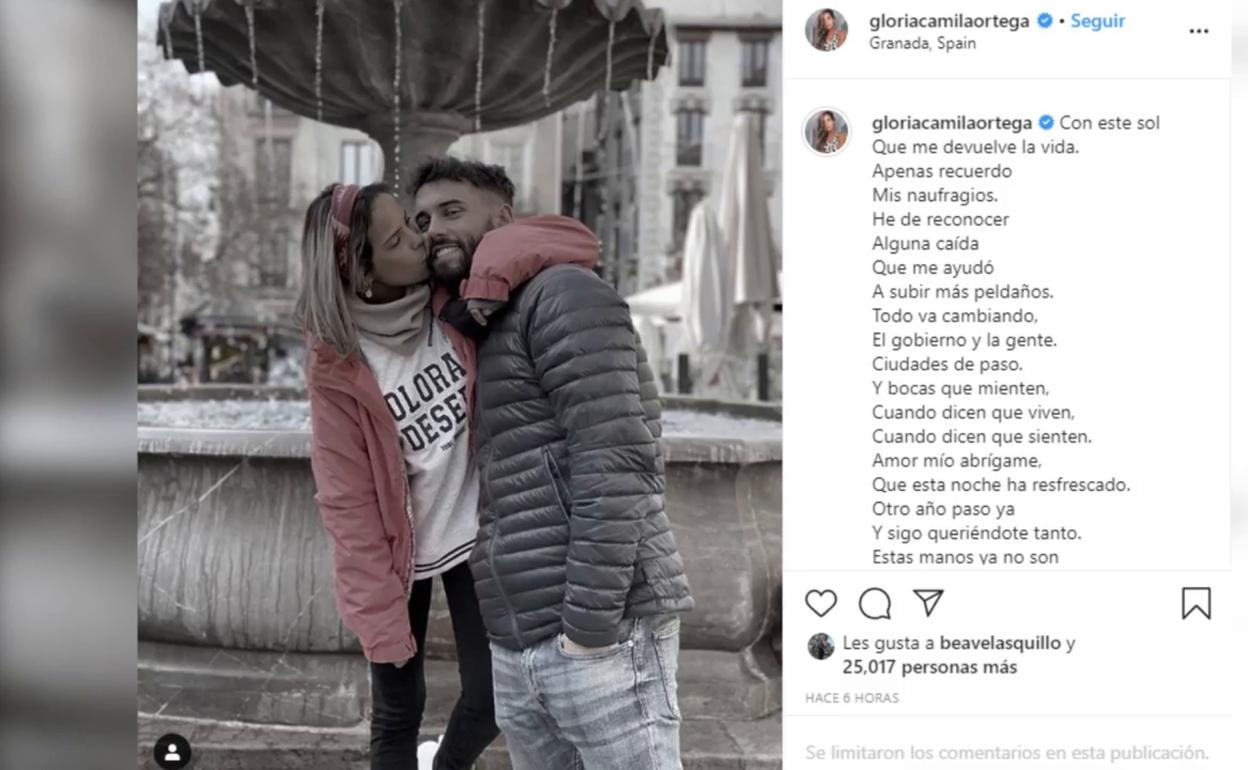Like the post with the heart icon
The height and width of the screenshot is (770, 1248).
[x=821, y=603]
